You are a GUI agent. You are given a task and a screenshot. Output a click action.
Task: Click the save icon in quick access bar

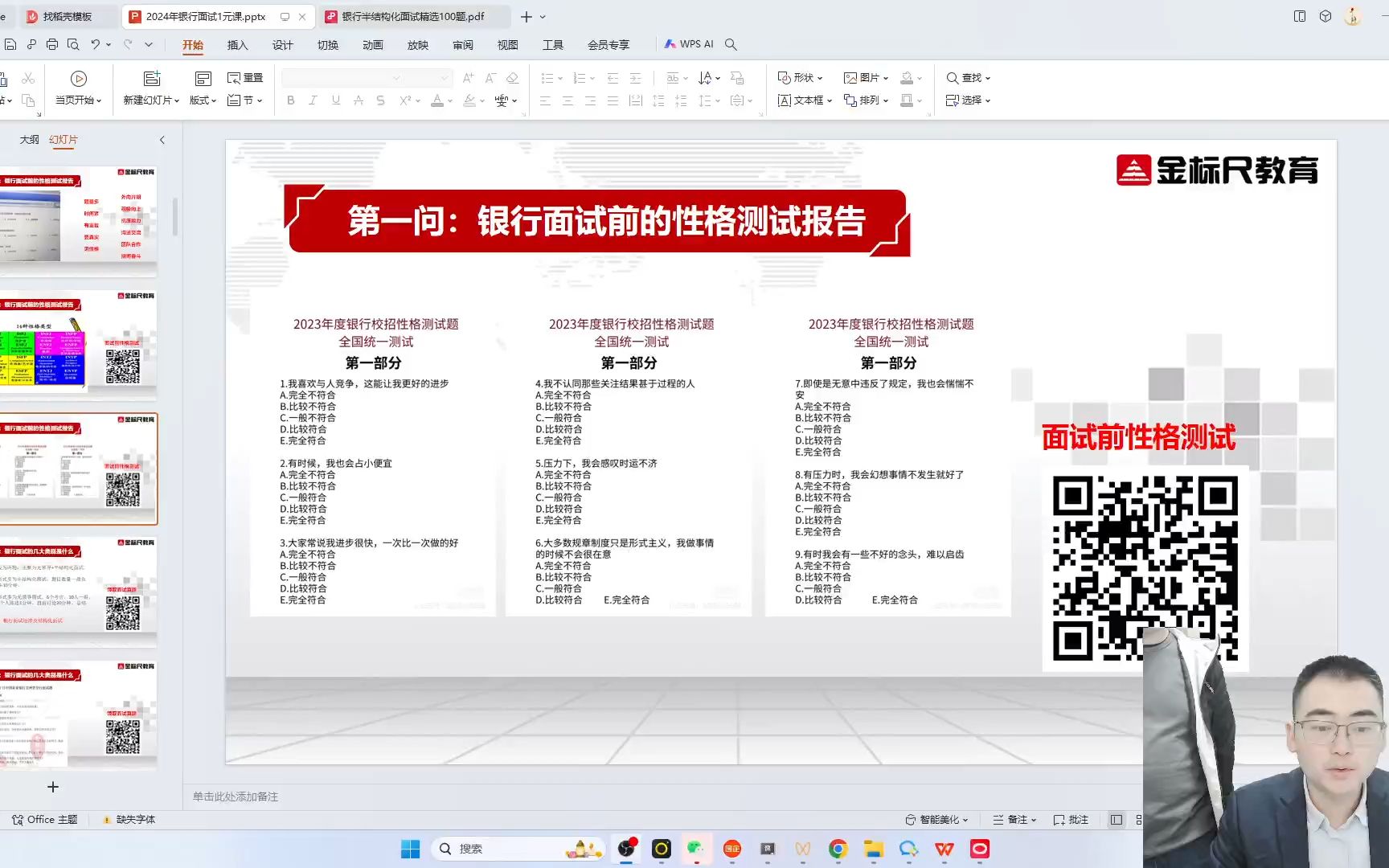[x=10, y=45]
